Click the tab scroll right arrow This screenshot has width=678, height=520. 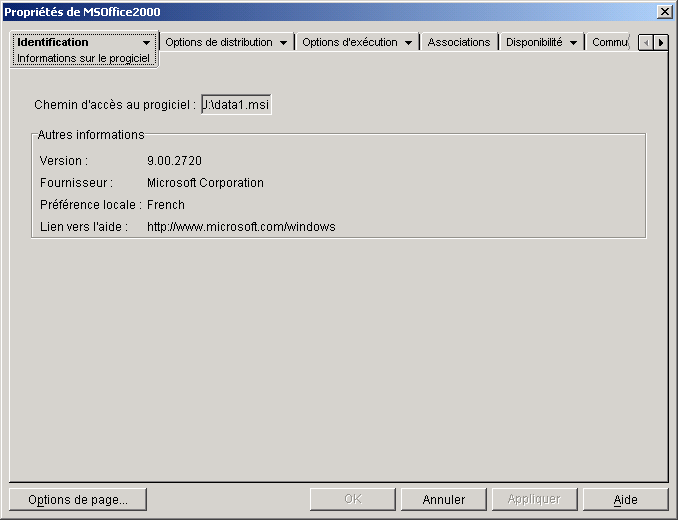[661, 43]
